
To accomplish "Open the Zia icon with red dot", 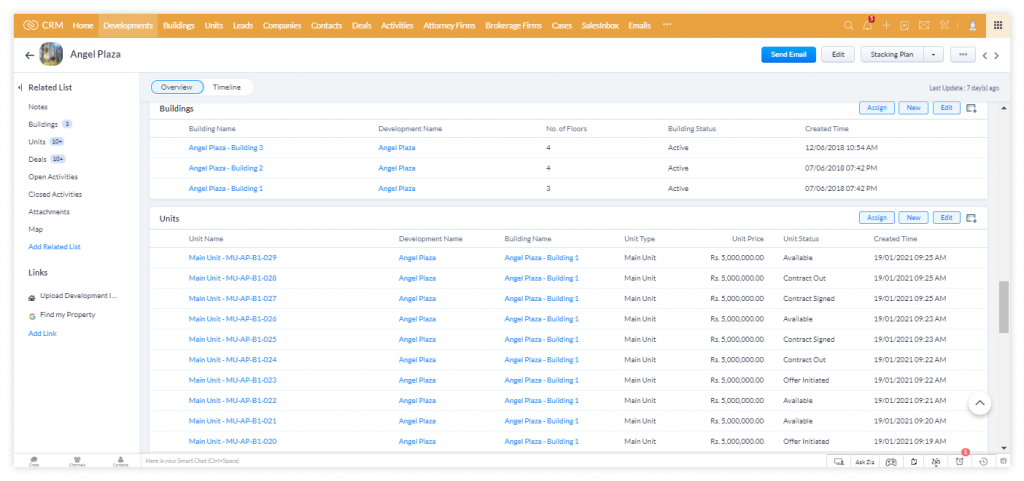I will [936, 461].
